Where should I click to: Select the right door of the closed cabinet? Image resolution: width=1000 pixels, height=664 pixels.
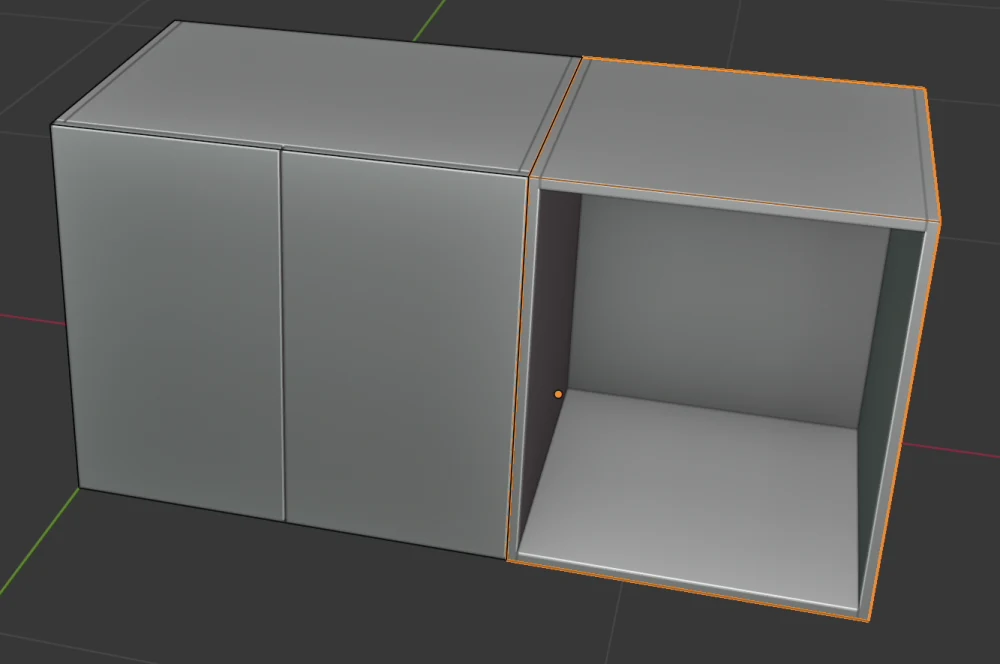coord(405,354)
